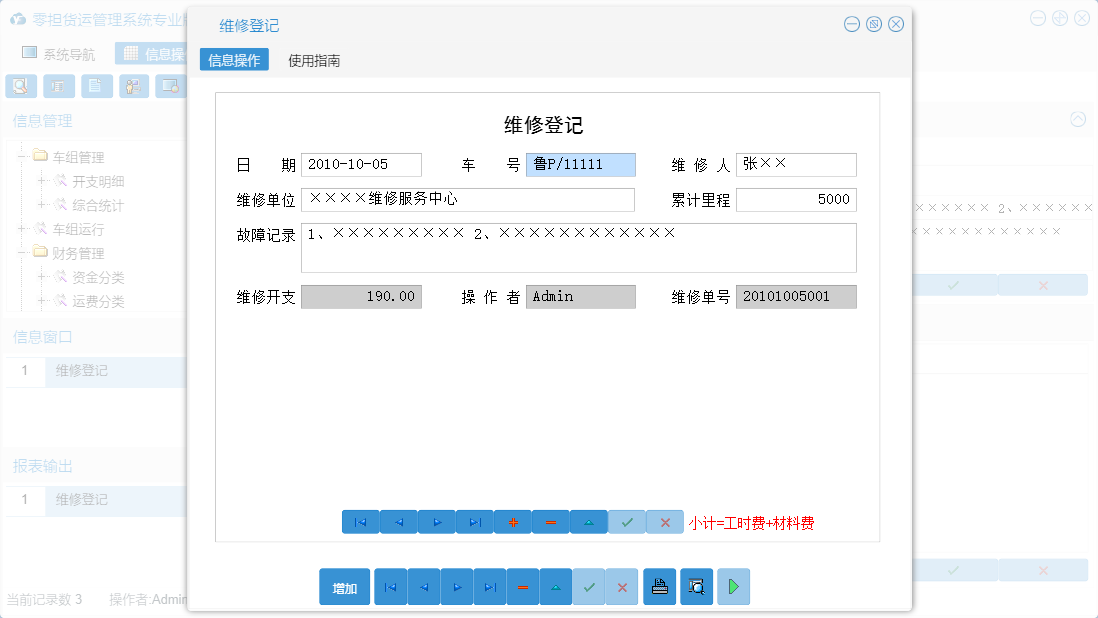The height and width of the screenshot is (618, 1098).
Task: Click the red X cancel icon
Action: pos(665,521)
